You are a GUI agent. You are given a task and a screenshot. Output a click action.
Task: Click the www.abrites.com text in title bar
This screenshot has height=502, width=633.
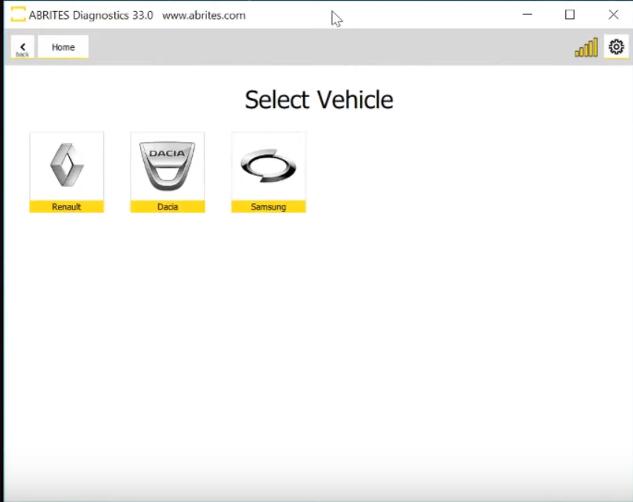point(203,15)
